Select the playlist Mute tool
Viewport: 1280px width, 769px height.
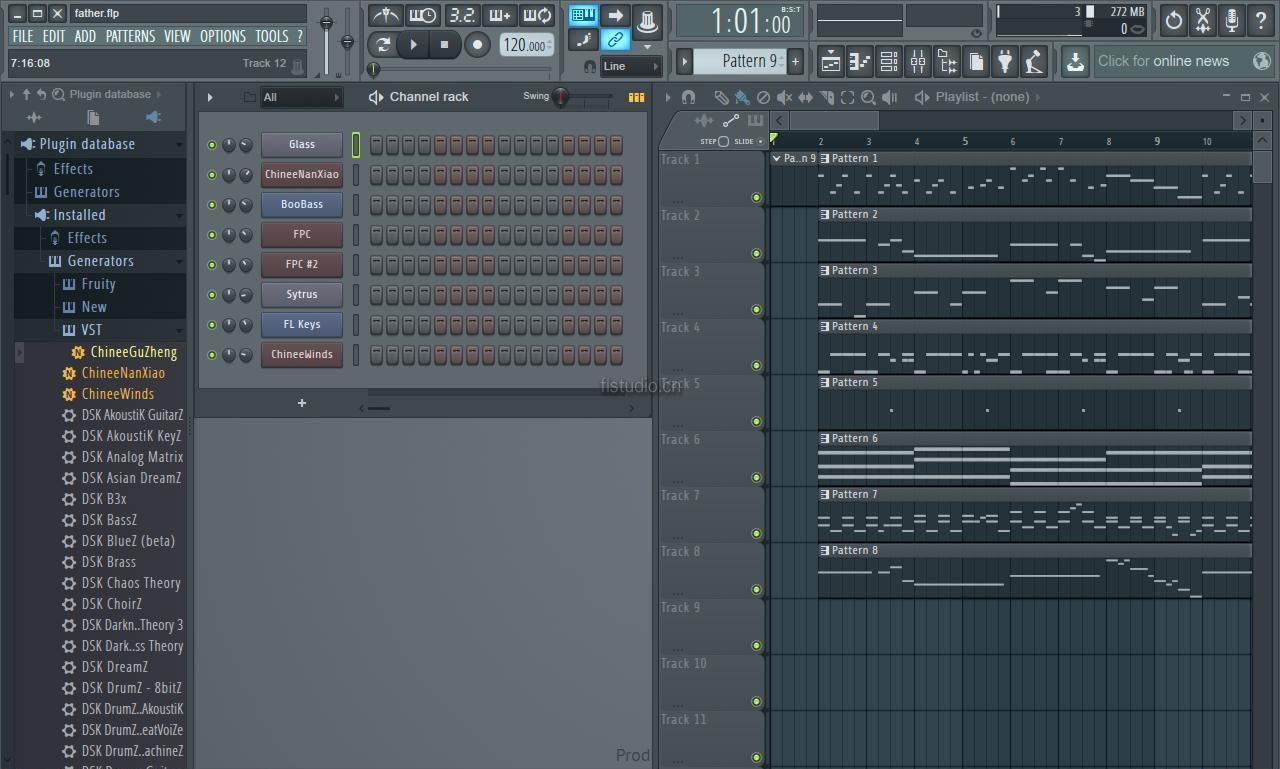coord(784,97)
